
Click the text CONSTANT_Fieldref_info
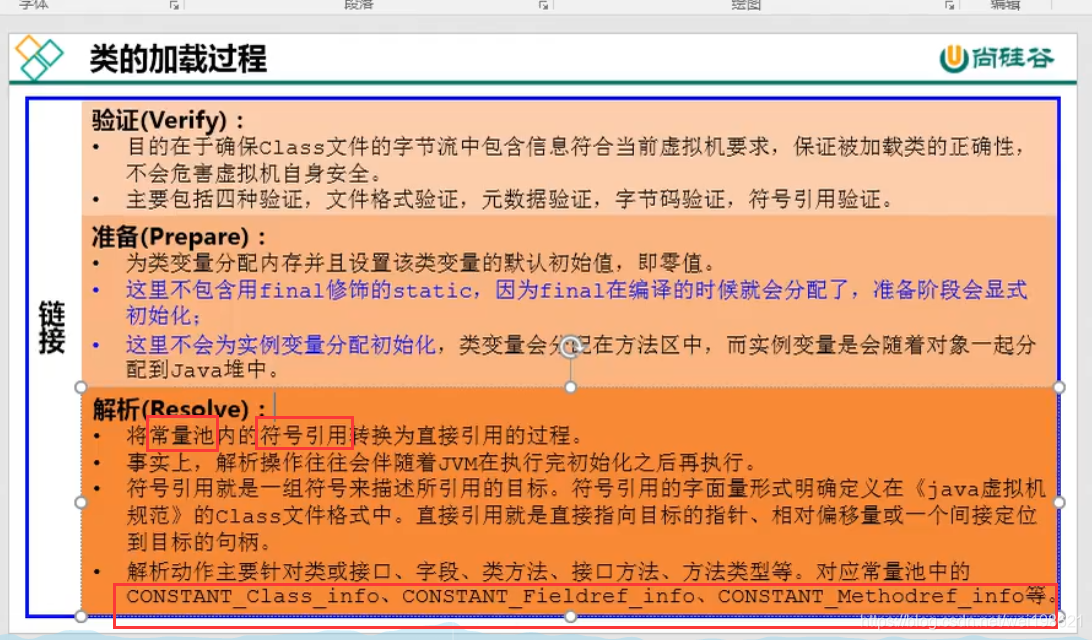pos(549,596)
